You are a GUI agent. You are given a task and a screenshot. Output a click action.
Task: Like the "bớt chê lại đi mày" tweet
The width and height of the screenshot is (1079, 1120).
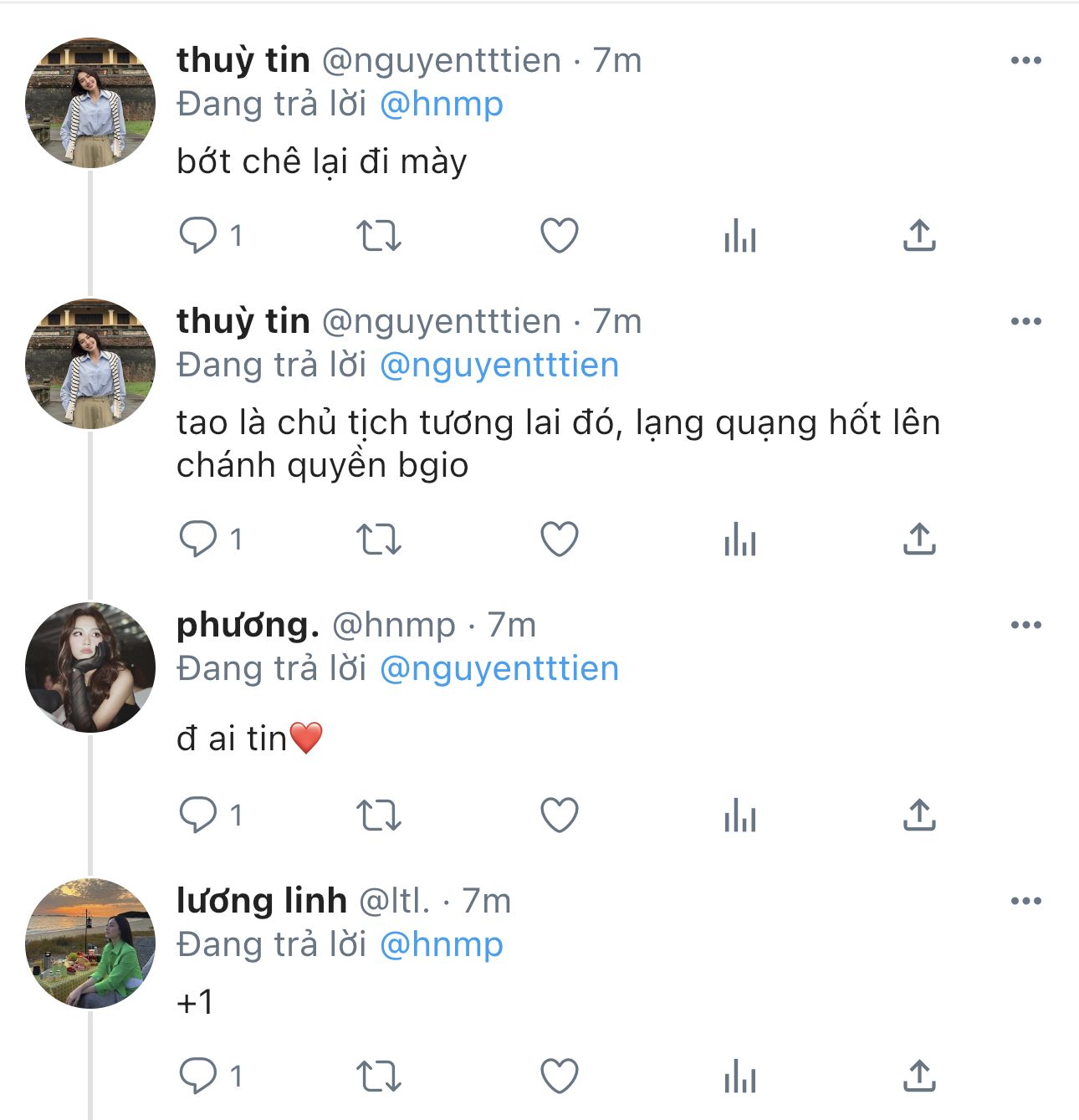(560, 236)
